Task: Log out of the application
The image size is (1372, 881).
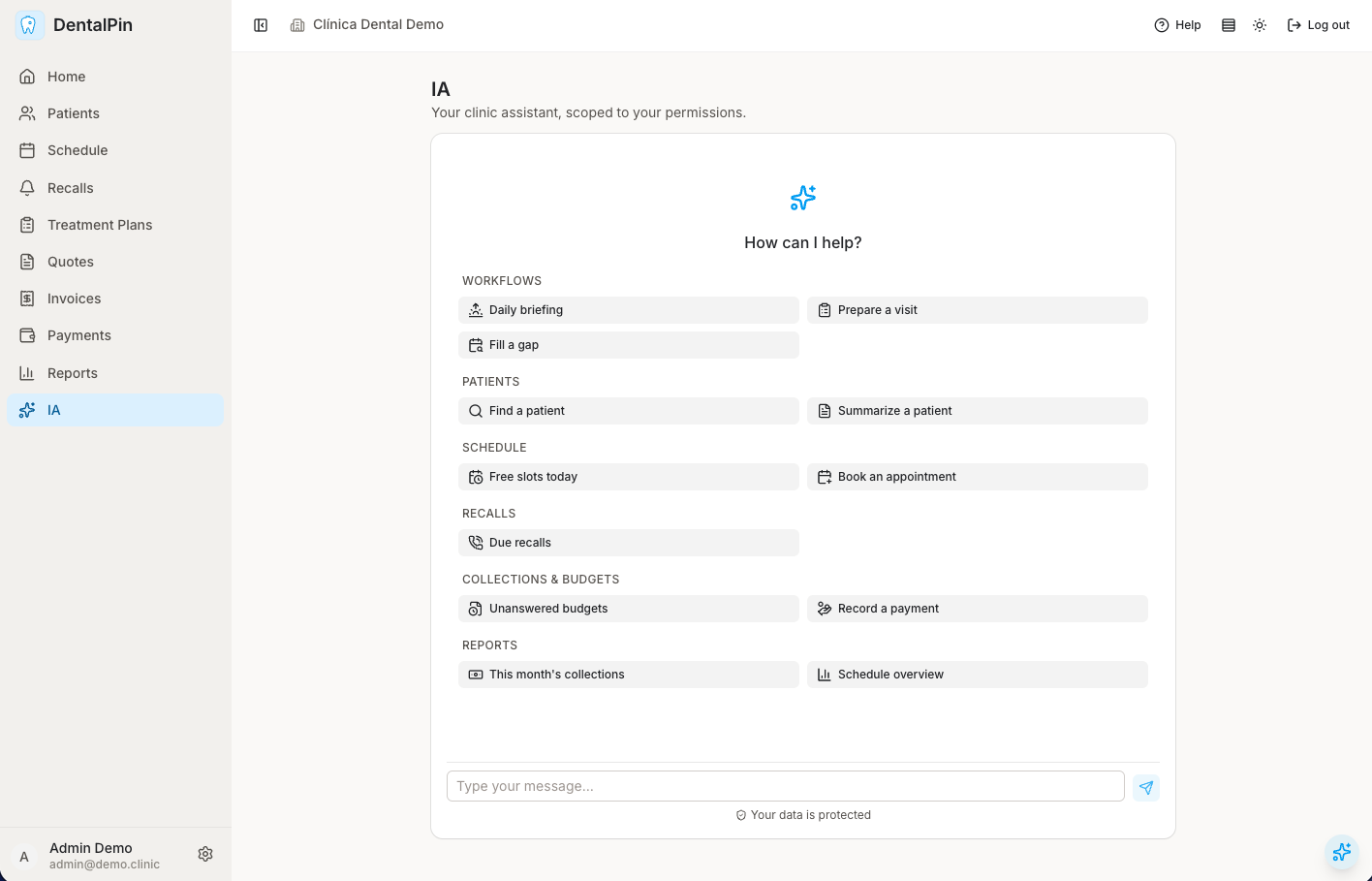Action: click(1318, 25)
